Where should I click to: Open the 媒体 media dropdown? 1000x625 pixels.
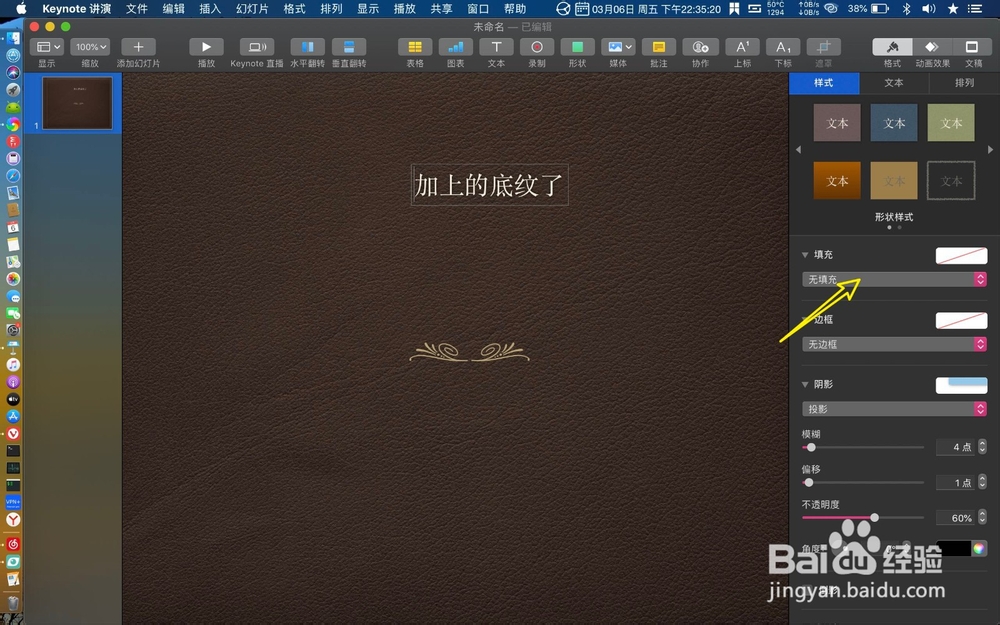coord(618,47)
